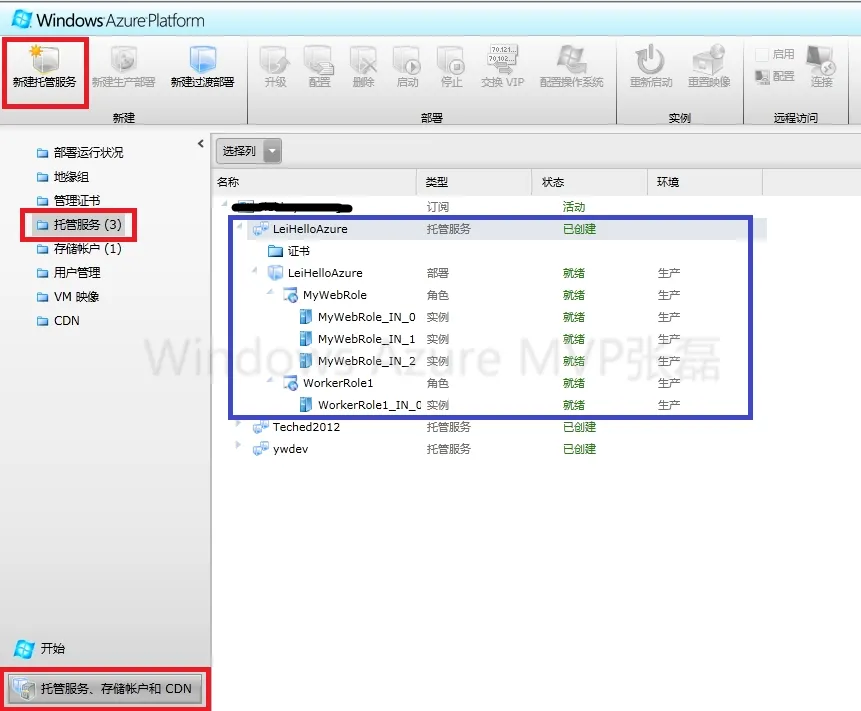Screen dimensions: 861x711
Task: Click the remote access 连接 icon
Action: coord(821,59)
